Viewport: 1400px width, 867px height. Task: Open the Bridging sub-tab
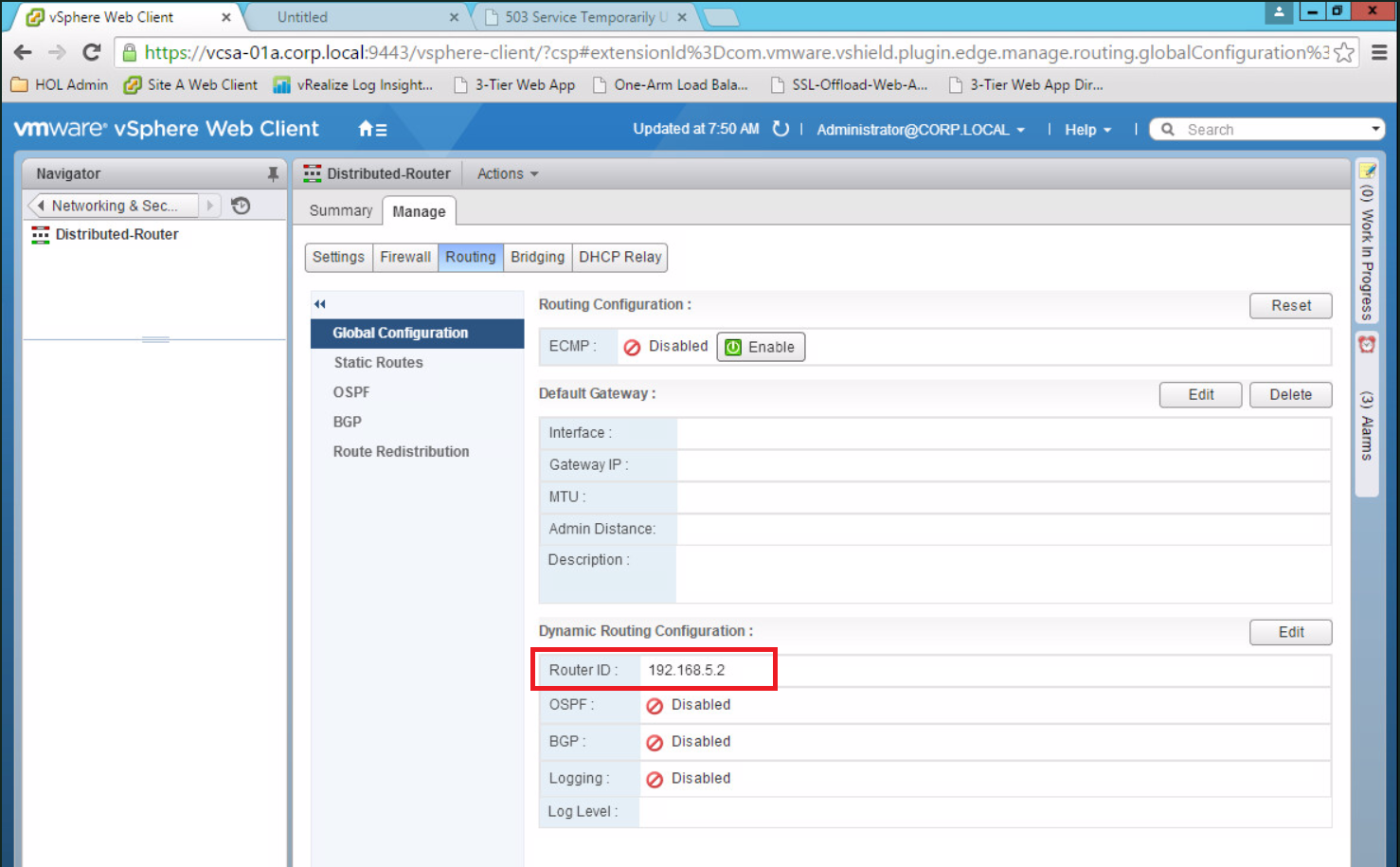click(x=537, y=257)
